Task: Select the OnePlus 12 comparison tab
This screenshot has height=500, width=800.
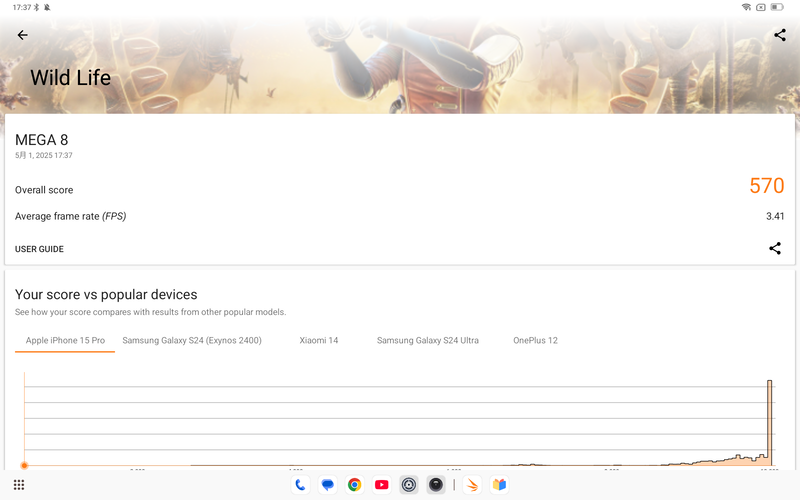Action: coord(535,340)
